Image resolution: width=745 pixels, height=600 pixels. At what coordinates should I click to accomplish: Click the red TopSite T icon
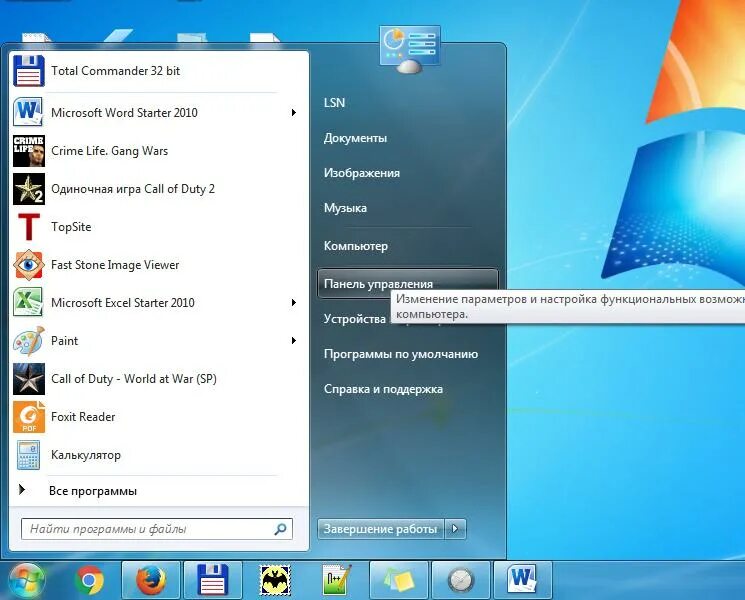tap(29, 227)
